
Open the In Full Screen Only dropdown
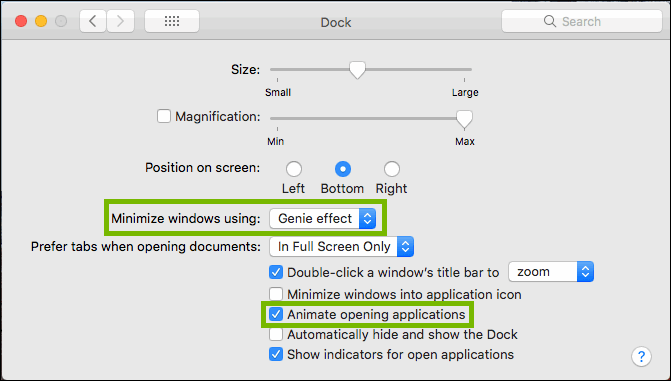coord(341,247)
